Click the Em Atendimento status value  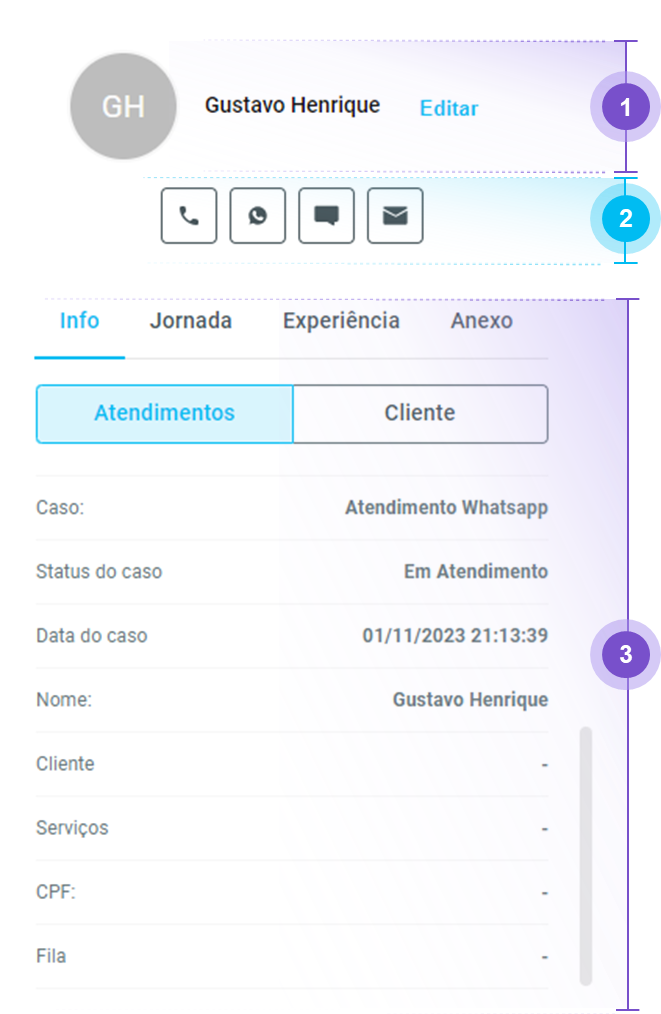click(475, 572)
